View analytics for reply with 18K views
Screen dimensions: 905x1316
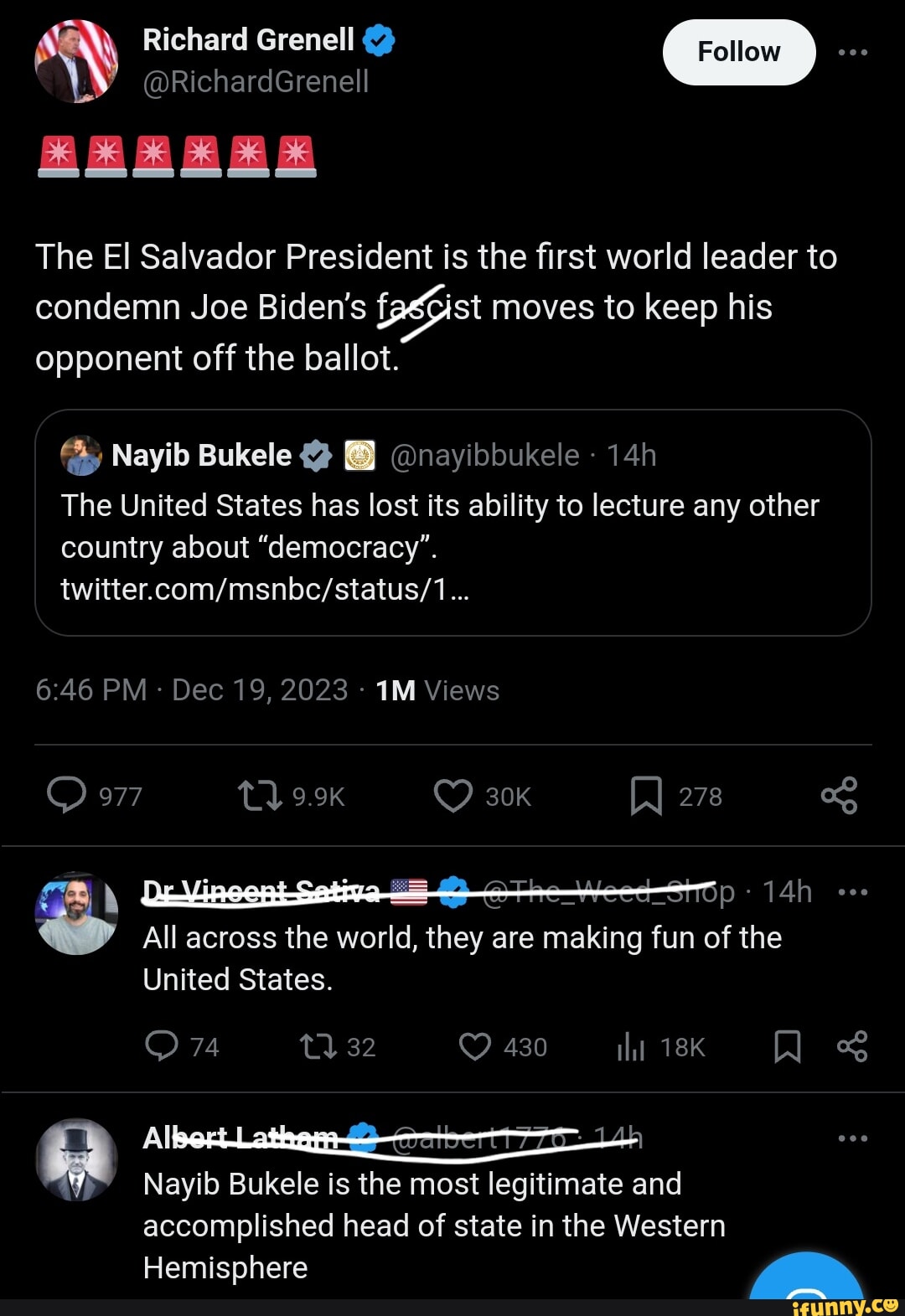coord(631,1046)
